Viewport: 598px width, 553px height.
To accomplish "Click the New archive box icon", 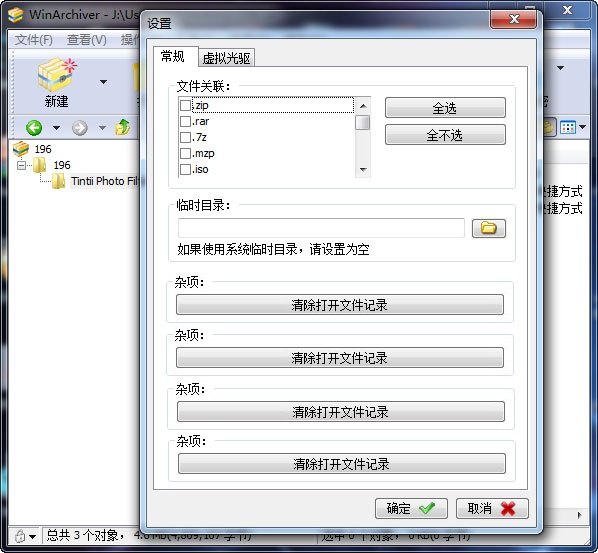I will click(56, 75).
